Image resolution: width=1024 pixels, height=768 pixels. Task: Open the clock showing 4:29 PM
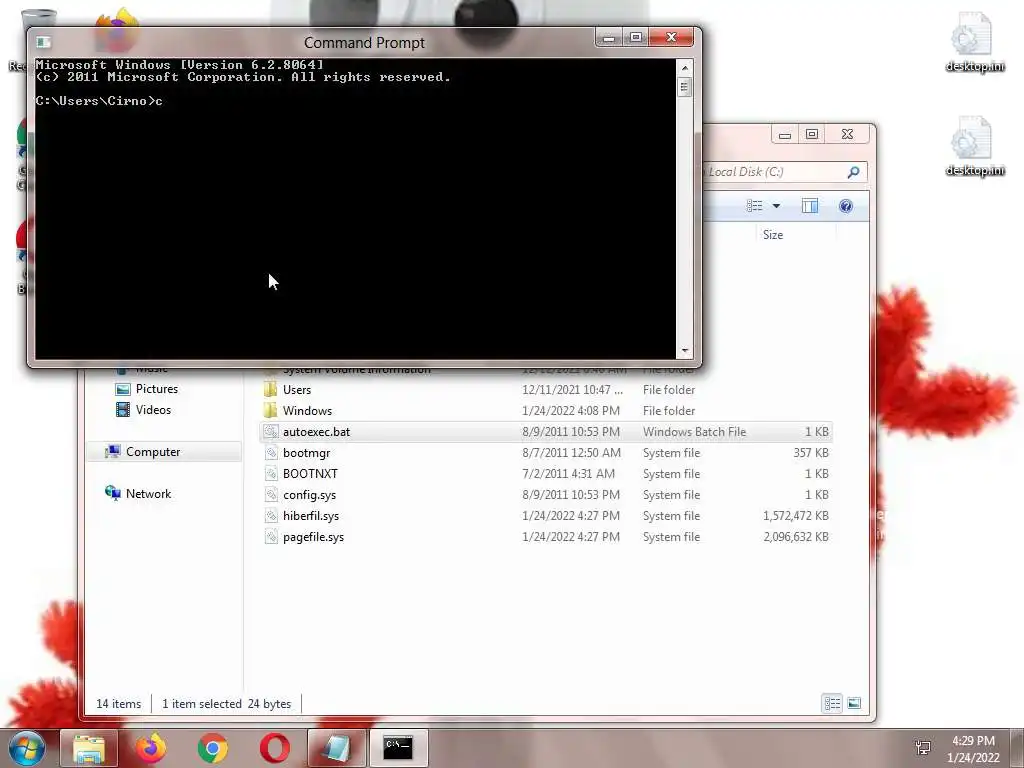973,749
